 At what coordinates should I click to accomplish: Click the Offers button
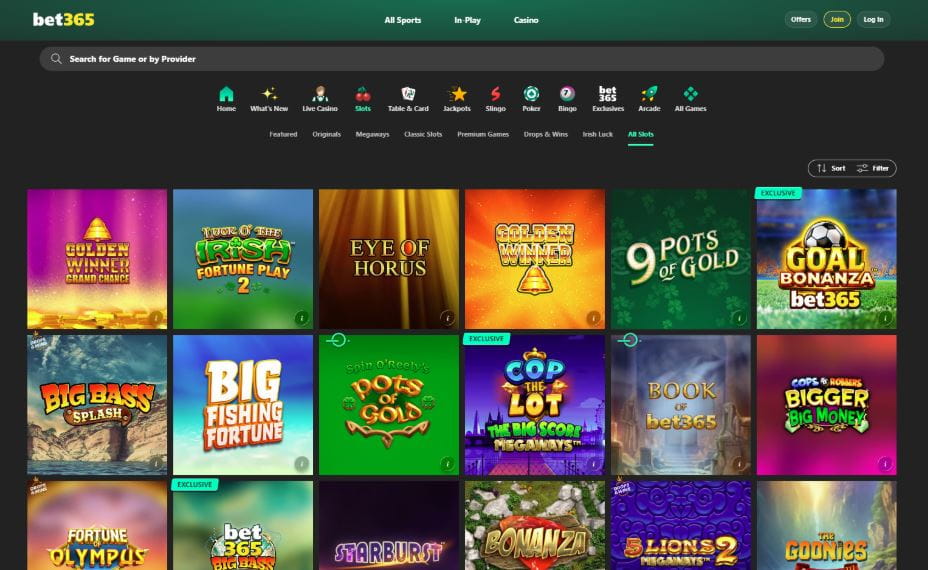801,20
